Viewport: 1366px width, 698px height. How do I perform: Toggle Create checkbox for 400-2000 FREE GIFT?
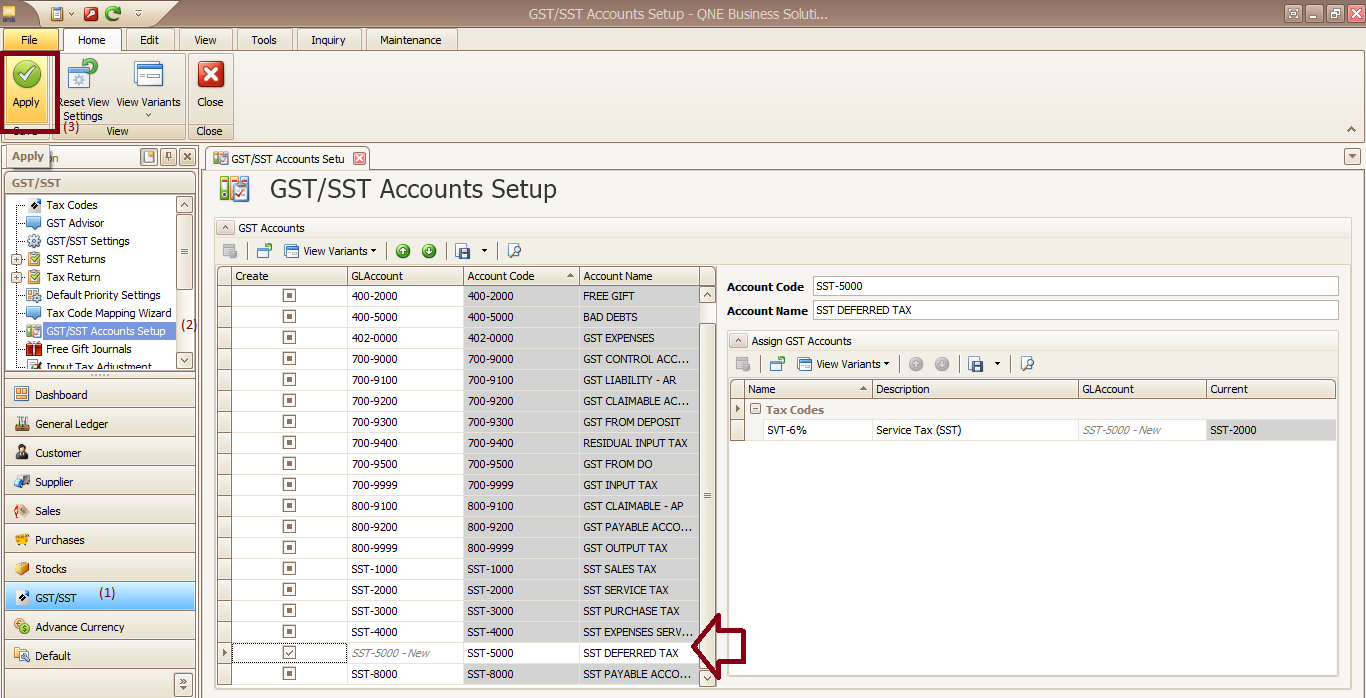pos(289,296)
